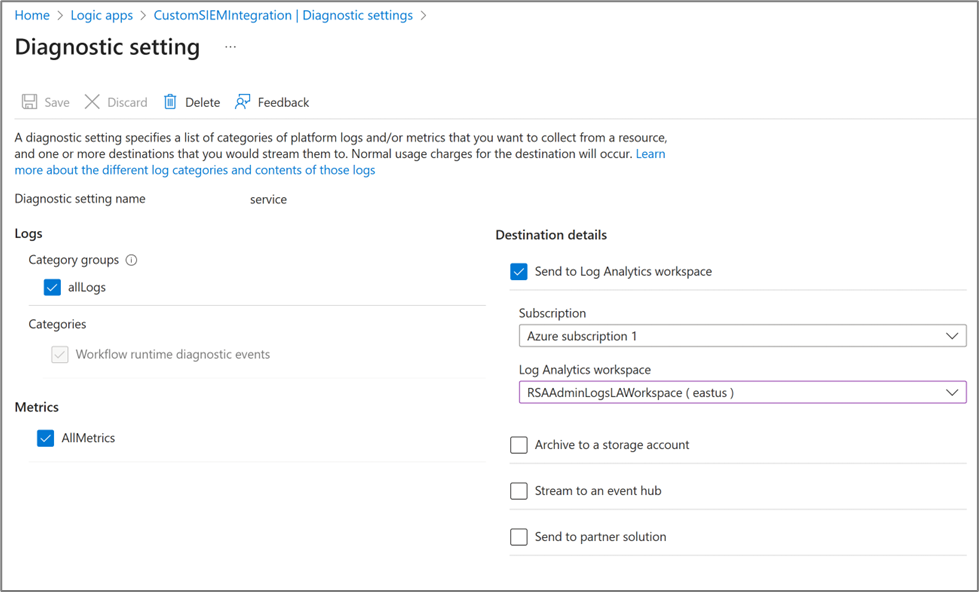Uncheck the allLogs checkbox

coord(53,287)
